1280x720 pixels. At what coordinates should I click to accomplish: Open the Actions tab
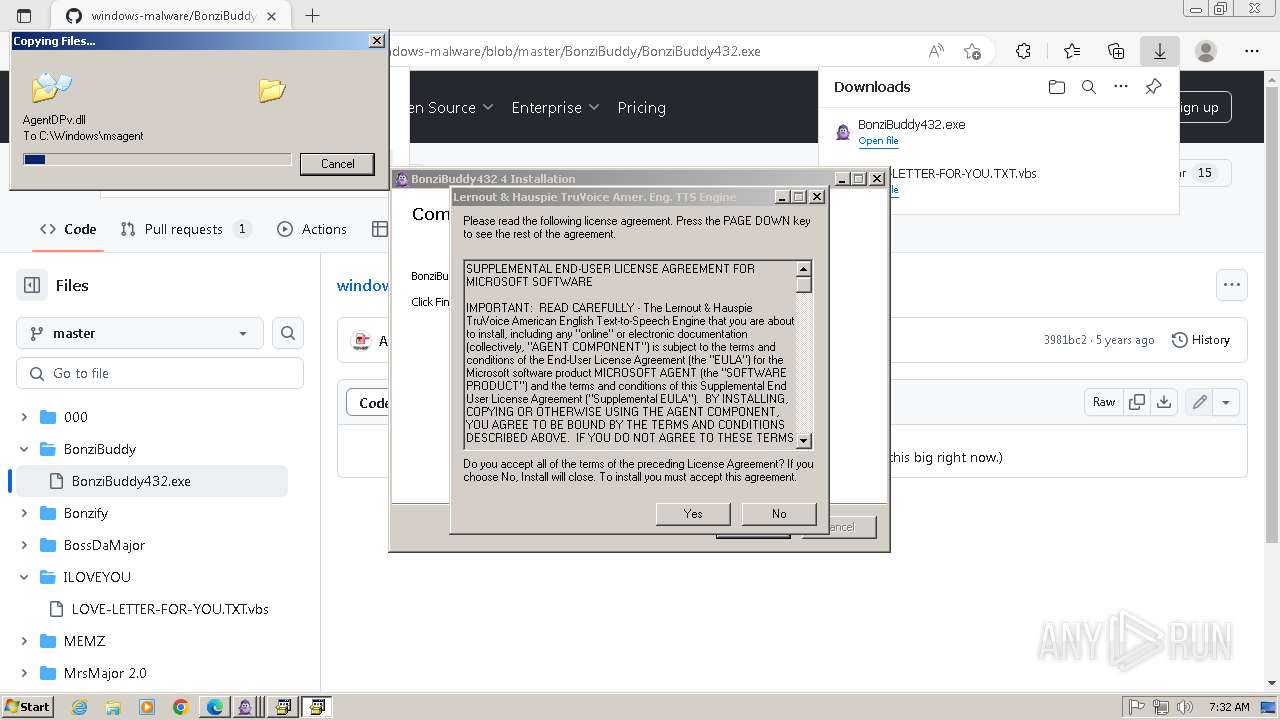coord(312,229)
